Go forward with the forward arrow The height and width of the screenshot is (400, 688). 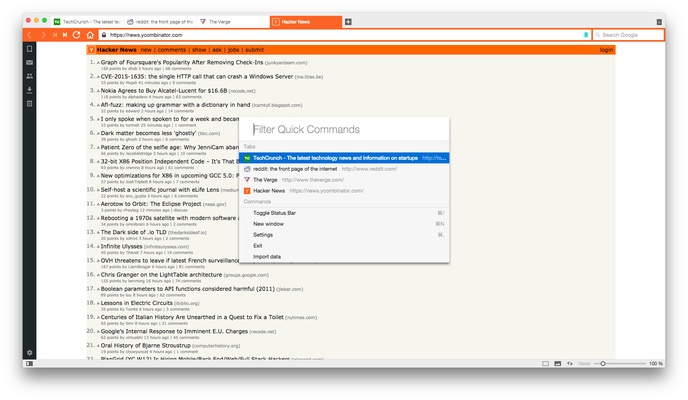pyautogui.click(x=43, y=35)
